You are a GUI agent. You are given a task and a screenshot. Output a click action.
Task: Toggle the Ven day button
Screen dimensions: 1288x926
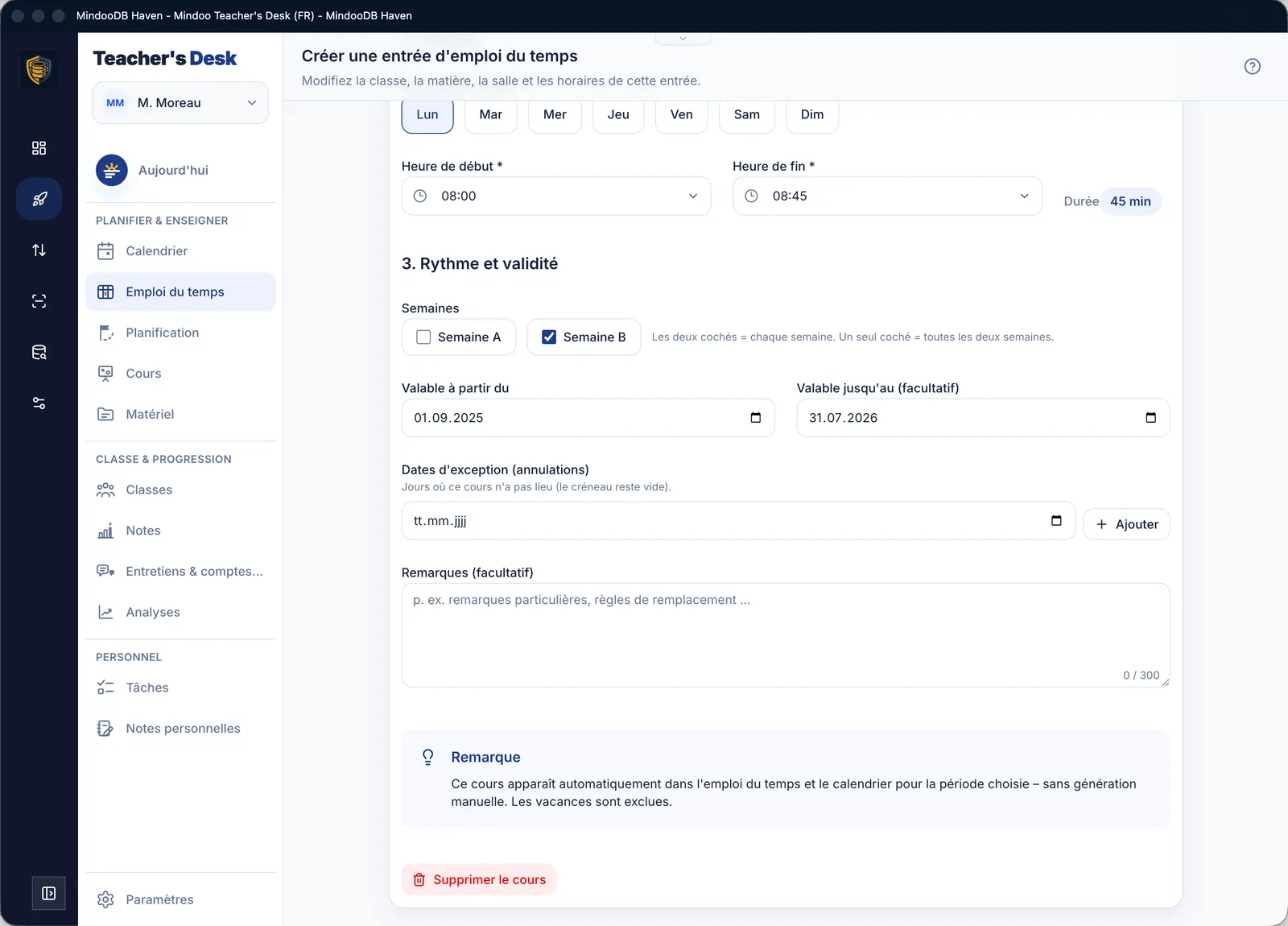[x=681, y=114]
